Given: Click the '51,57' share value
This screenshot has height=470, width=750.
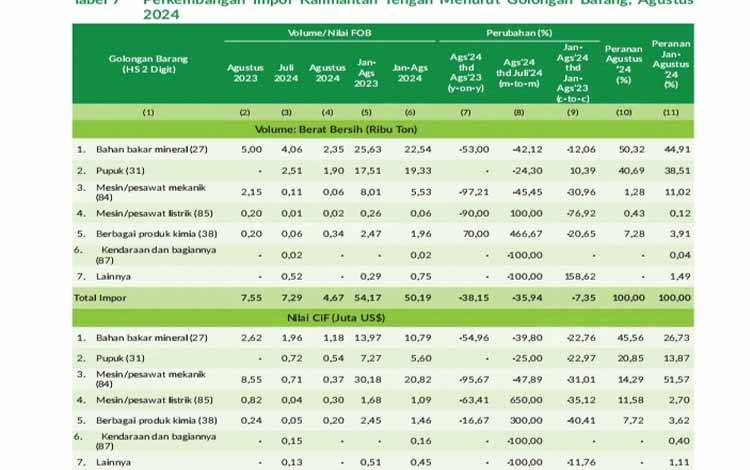Looking at the screenshot, I should [676, 379].
